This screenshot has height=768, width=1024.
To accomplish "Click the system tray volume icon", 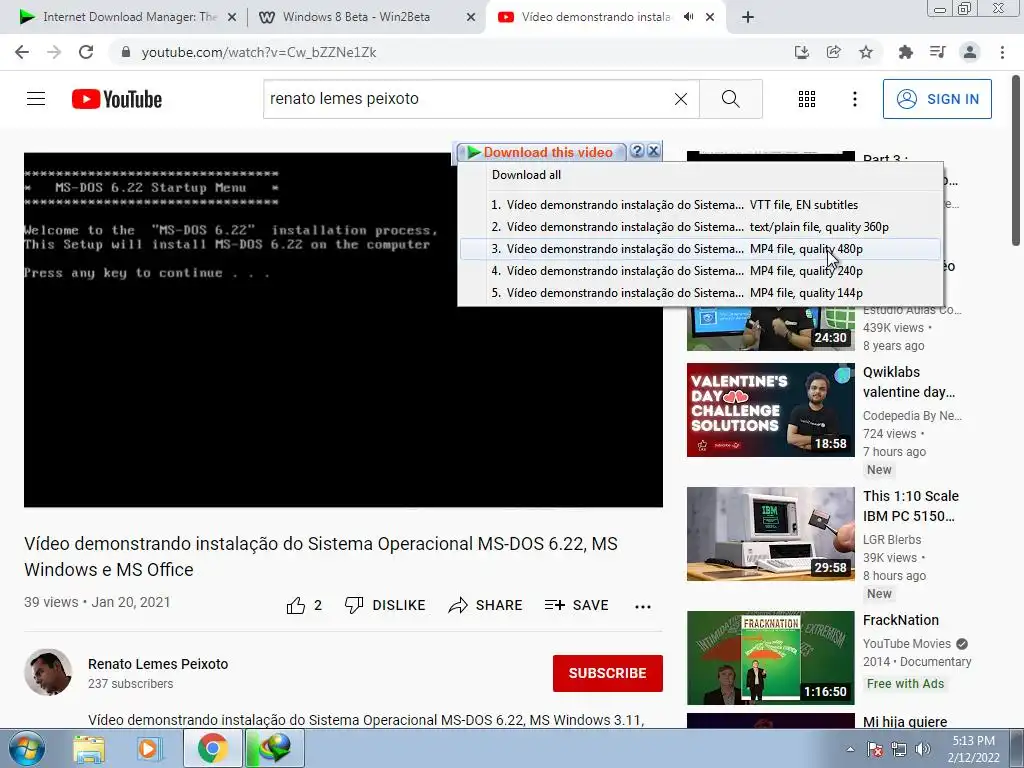I will coord(922,749).
